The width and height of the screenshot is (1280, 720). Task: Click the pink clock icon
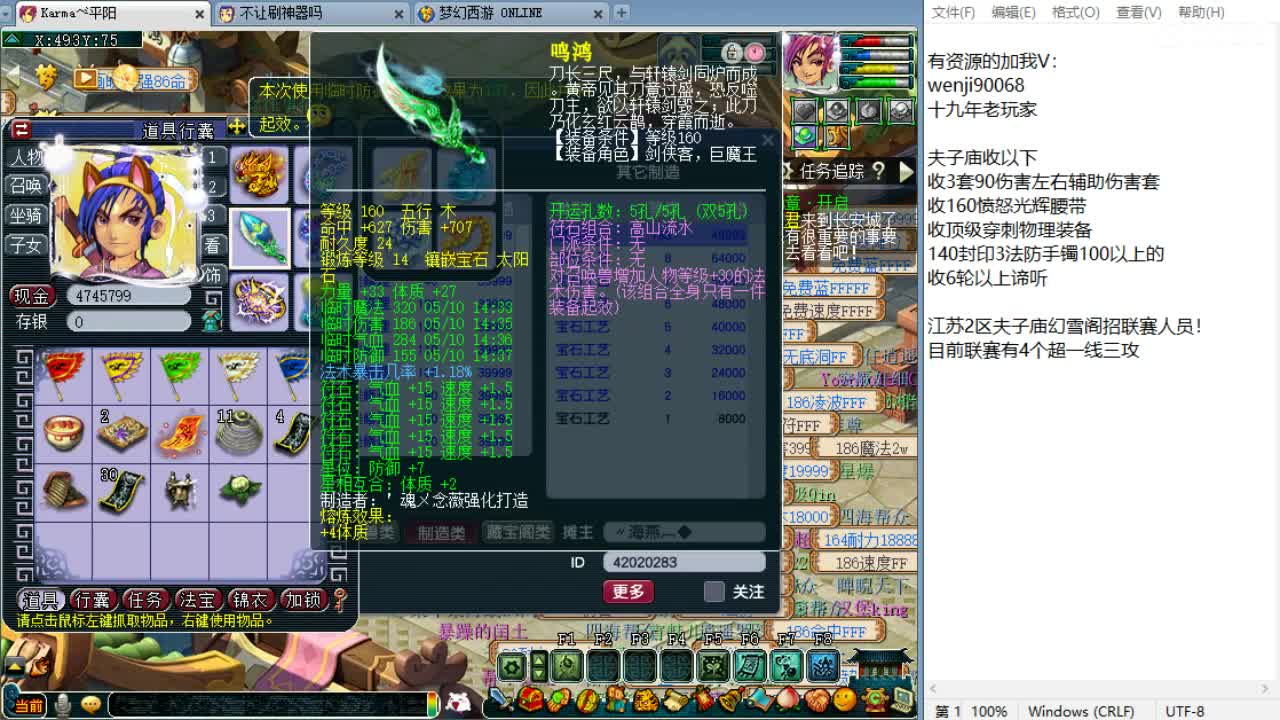point(756,52)
